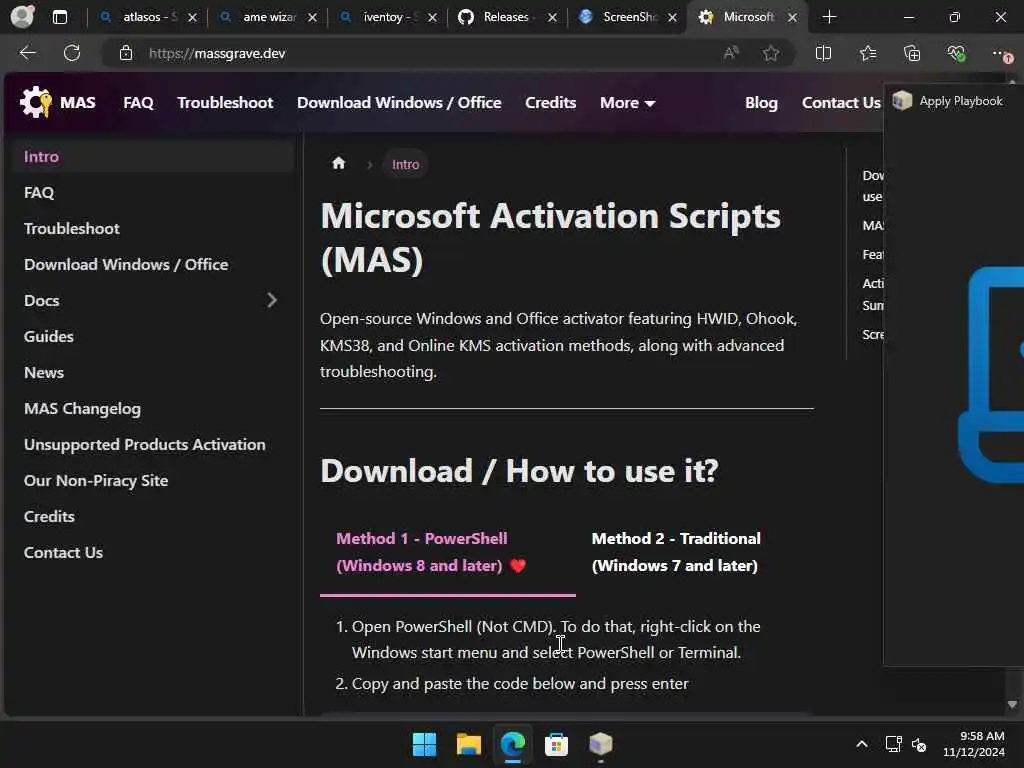Open MAS Changelog in the sidebar

tap(153, 409)
